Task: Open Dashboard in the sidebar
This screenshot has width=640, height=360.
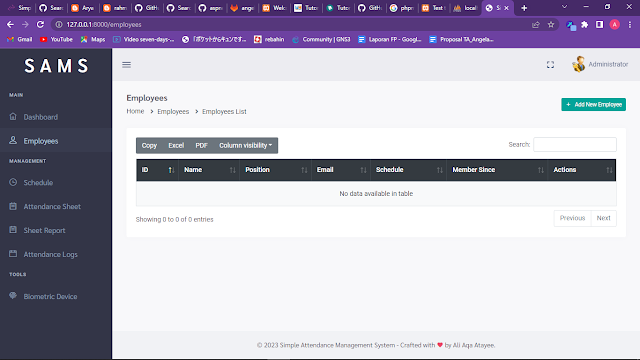Action: (56, 117)
